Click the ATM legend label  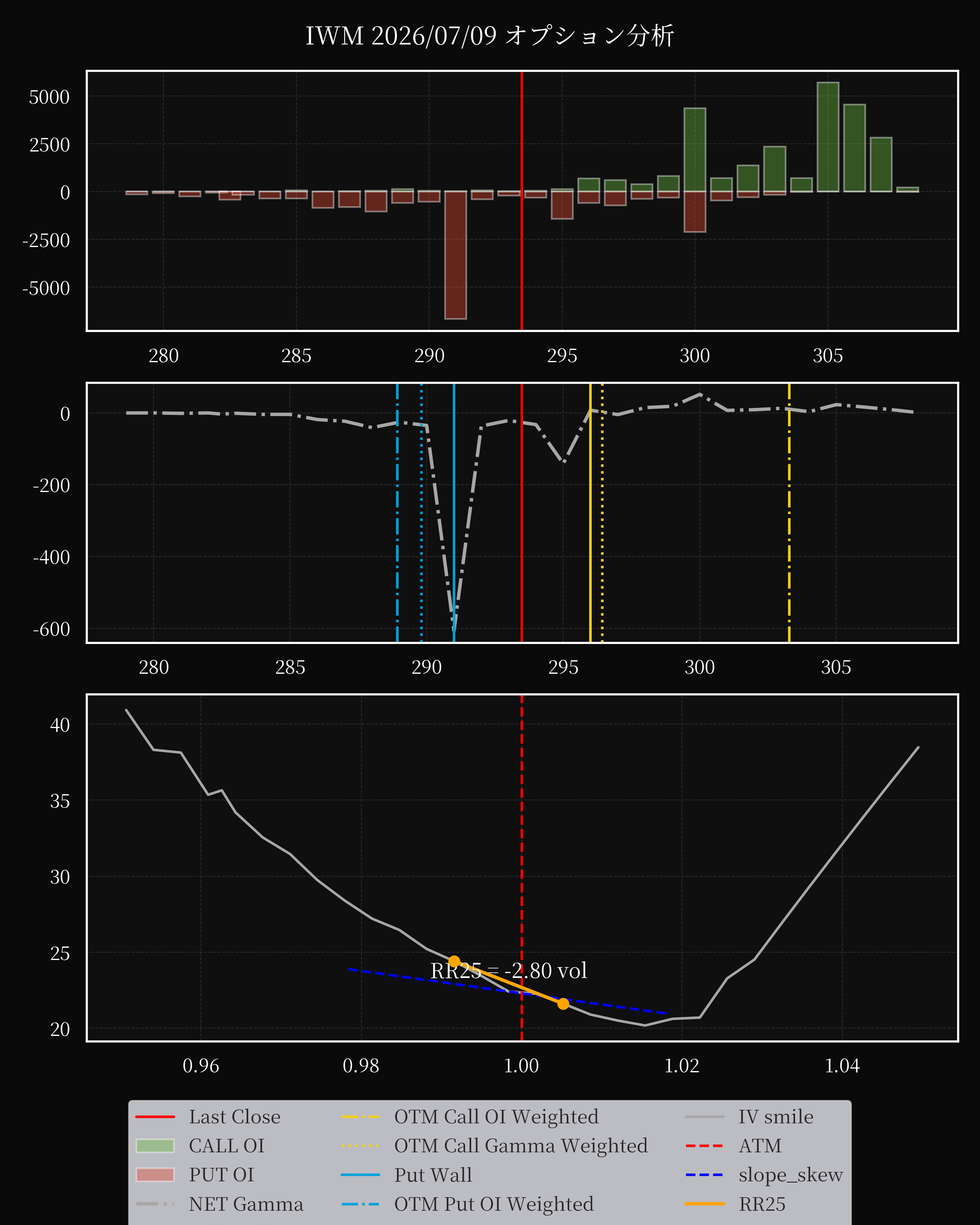tap(759, 1146)
